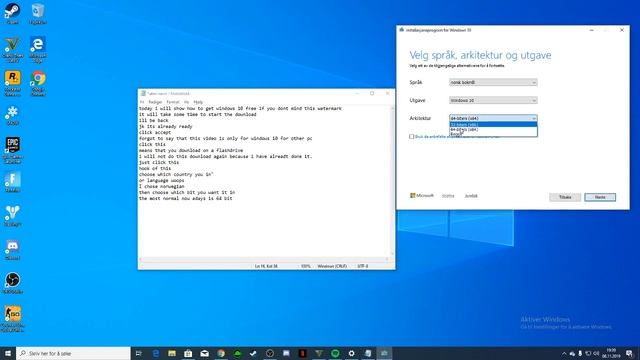Choose Begge in Arkitektur list
The height and width of the screenshot is (360, 640).
(493, 134)
